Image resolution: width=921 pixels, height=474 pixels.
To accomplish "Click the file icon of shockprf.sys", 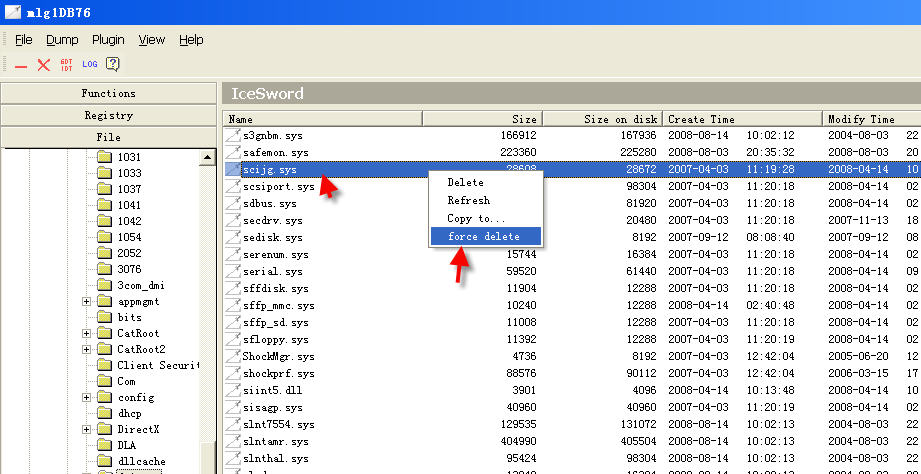I will coord(233,374).
